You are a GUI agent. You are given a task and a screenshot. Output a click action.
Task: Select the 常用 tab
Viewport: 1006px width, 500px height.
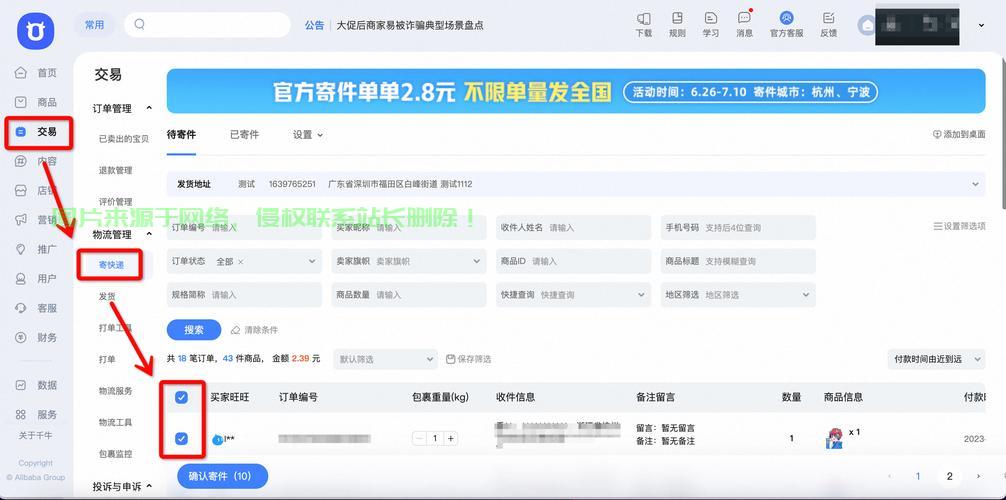(94, 24)
